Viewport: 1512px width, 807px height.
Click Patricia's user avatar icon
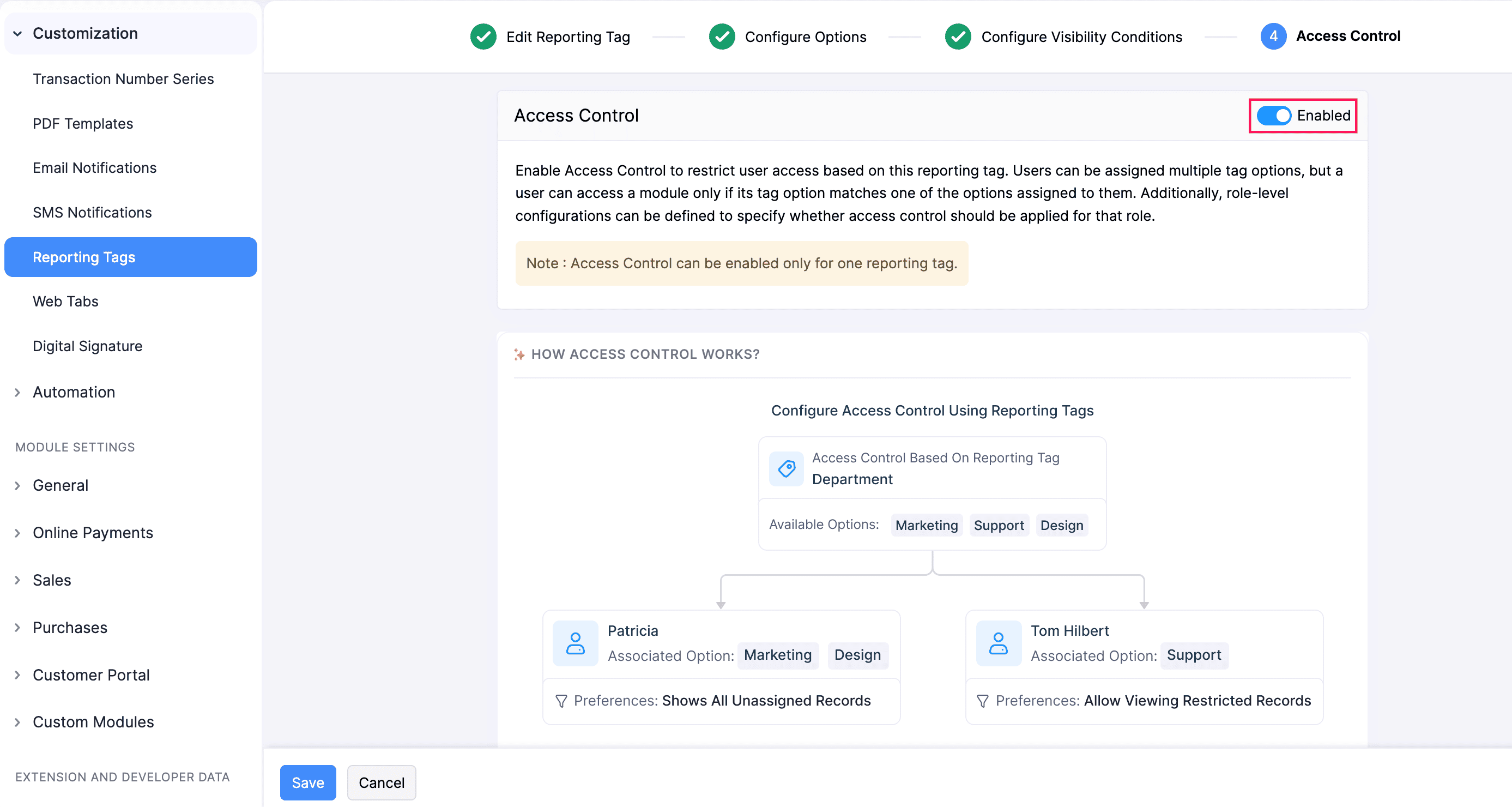575,642
